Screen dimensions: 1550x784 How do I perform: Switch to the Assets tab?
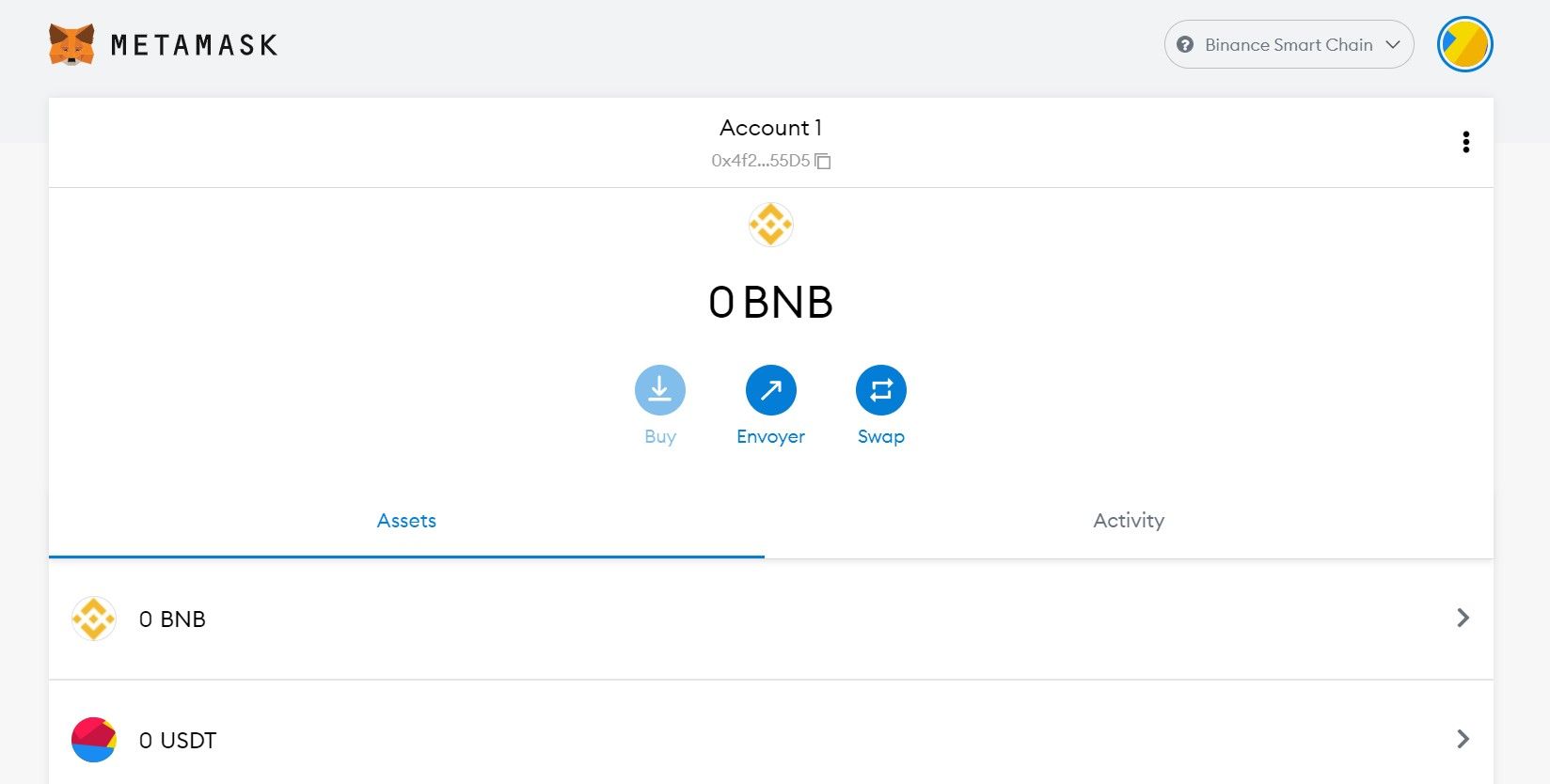(x=406, y=521)
